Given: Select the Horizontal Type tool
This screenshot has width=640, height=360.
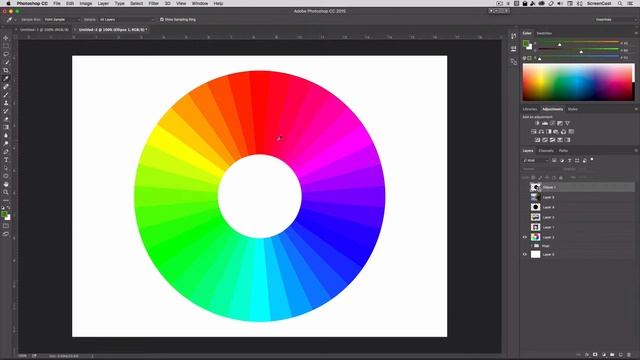Looking at the screenshot, I should tap(6, 160).
